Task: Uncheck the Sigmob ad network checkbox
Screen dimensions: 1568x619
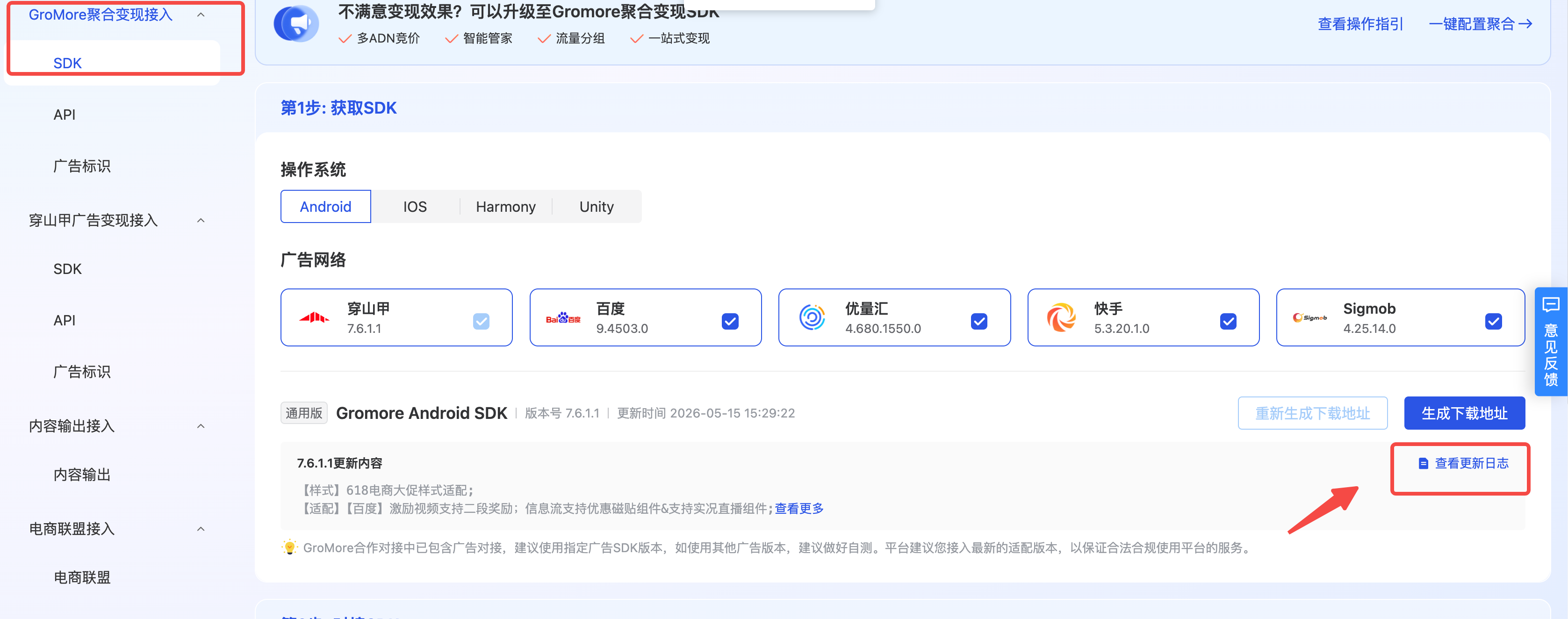Action: (1493, 321)
